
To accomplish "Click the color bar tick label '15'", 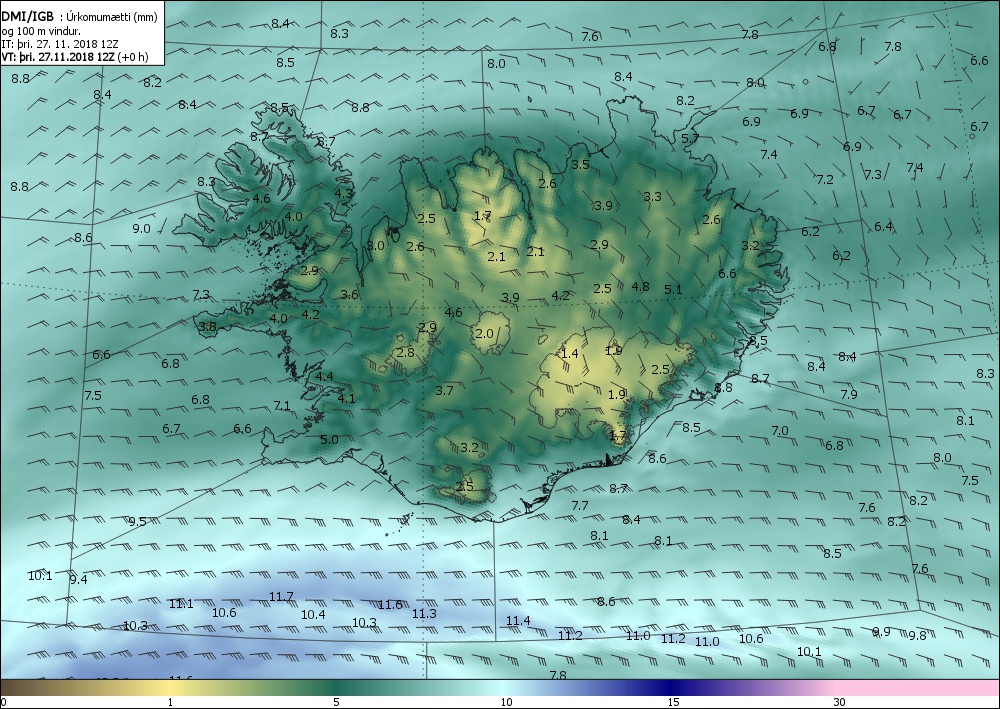I will click(x=673, y=702).
